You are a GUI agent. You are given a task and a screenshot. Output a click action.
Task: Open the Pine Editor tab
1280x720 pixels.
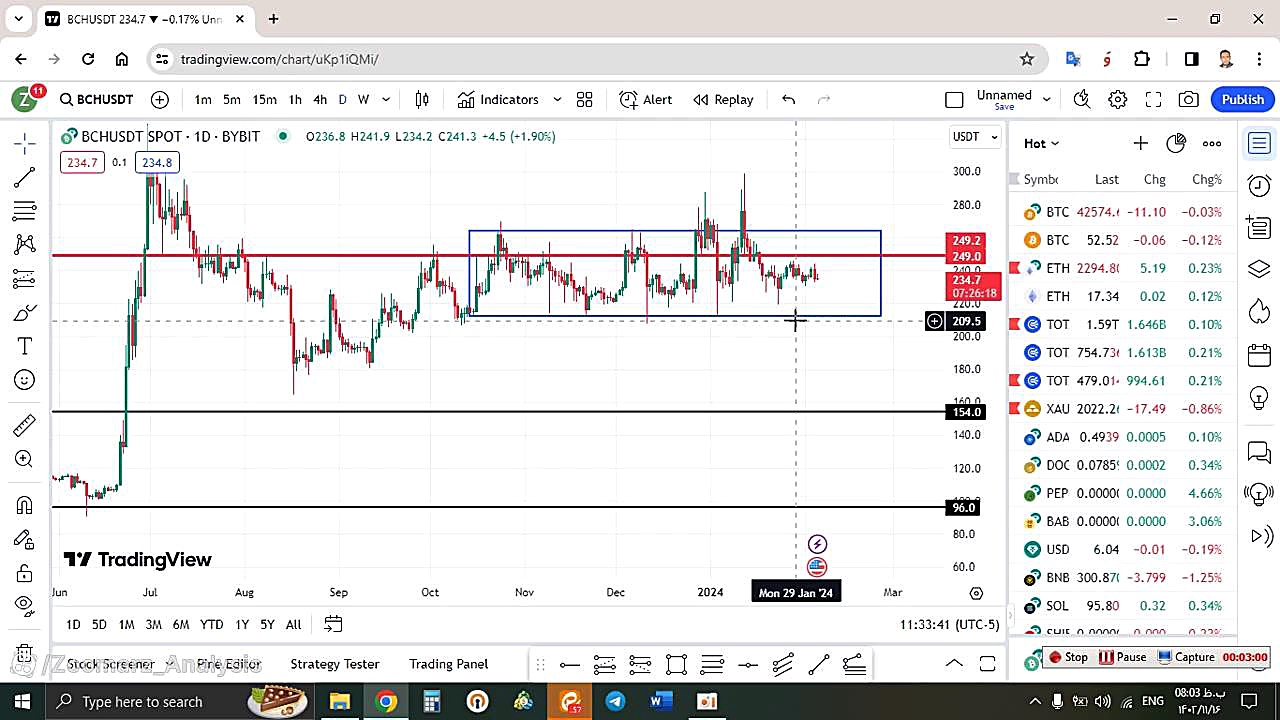click(x=229, y=664)
